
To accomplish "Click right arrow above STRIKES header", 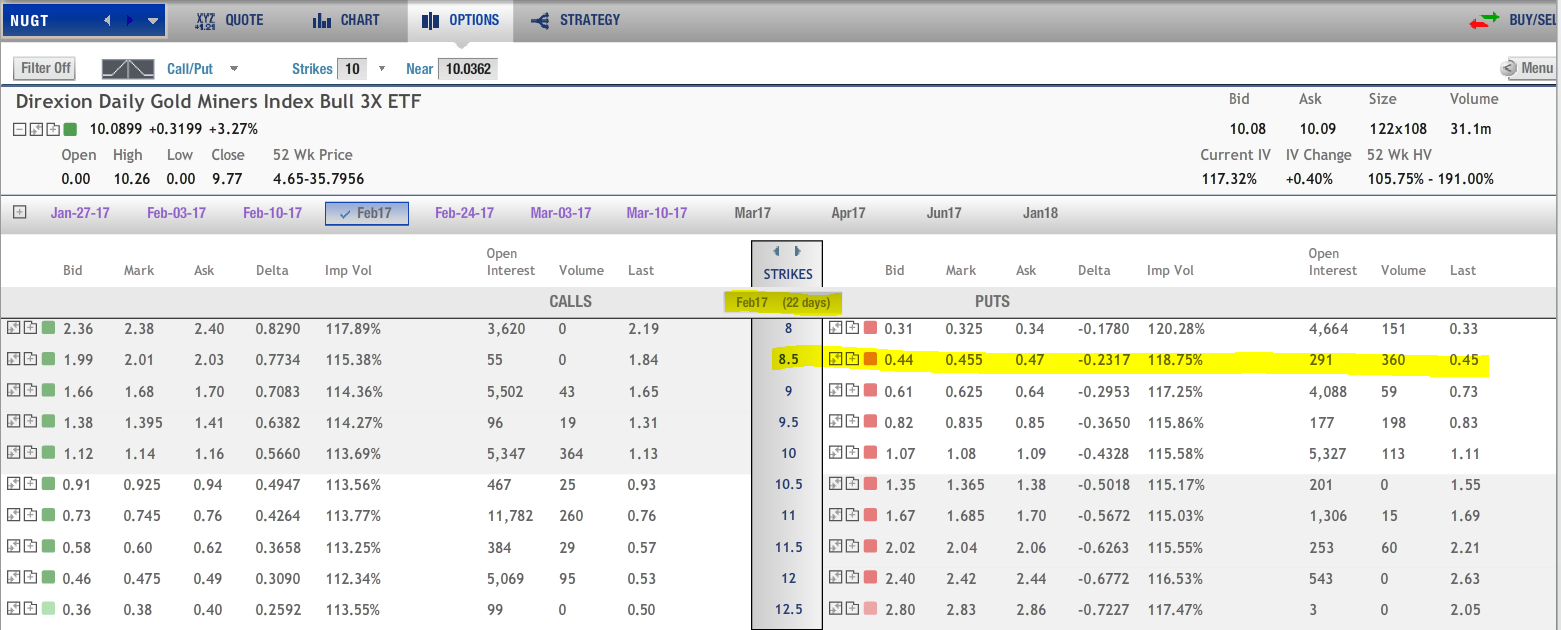I will tap(797, 251).
